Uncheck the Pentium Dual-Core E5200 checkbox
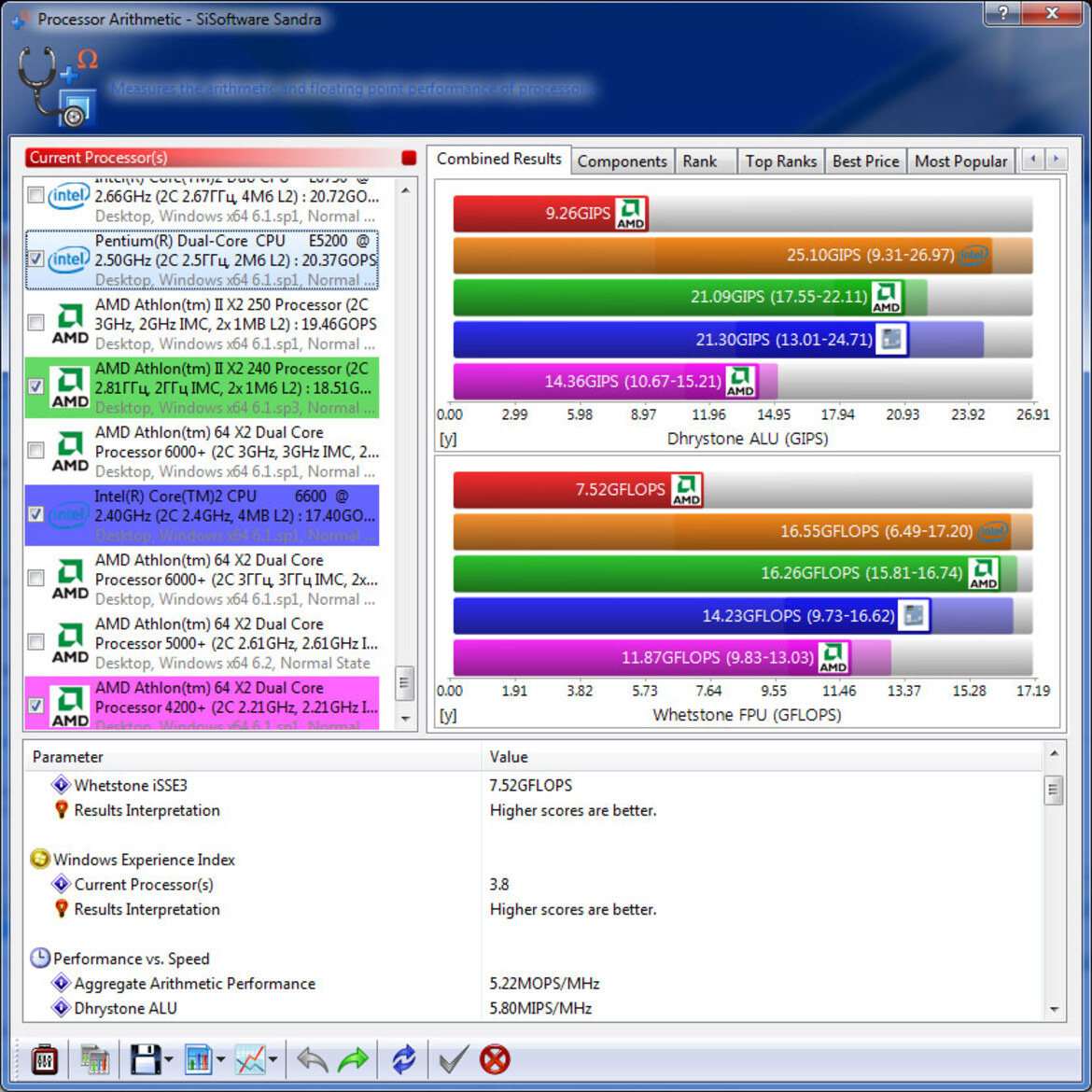This screenshot has height=1092, width=1092. pos(35,259)
